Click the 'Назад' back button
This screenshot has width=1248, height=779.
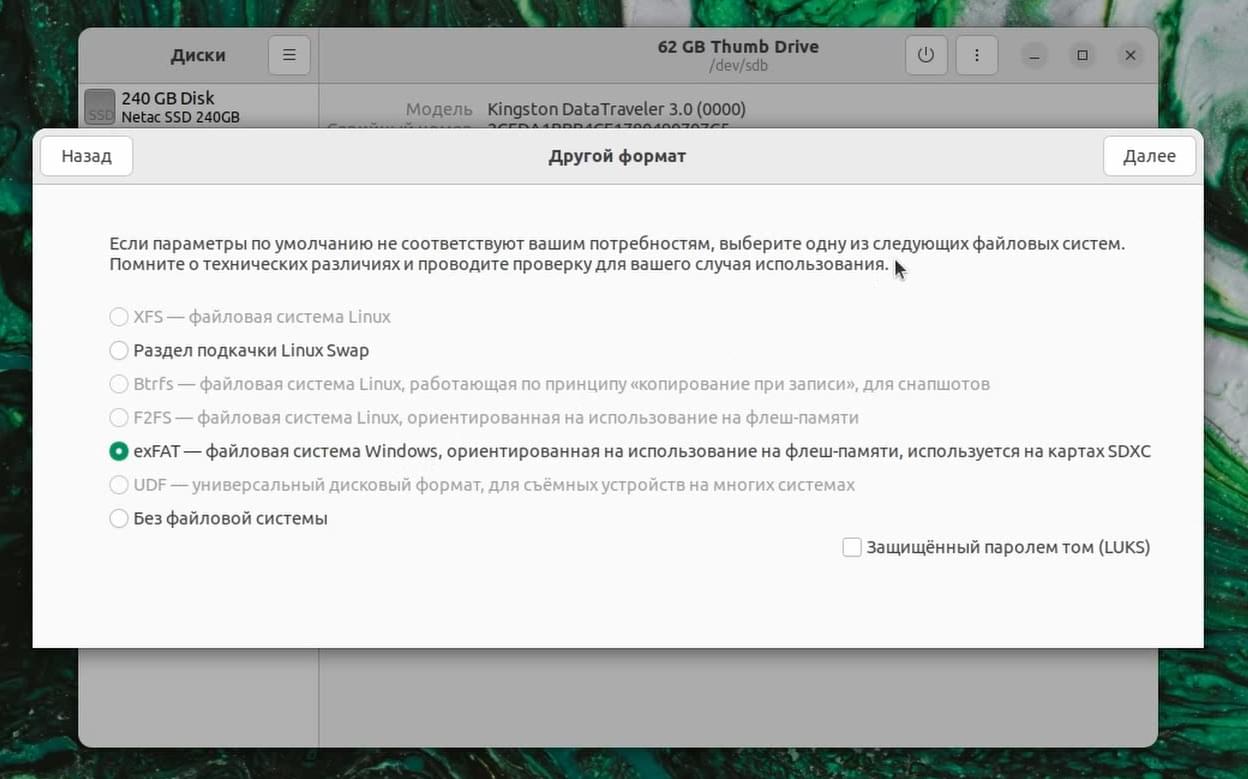point(86,156)
